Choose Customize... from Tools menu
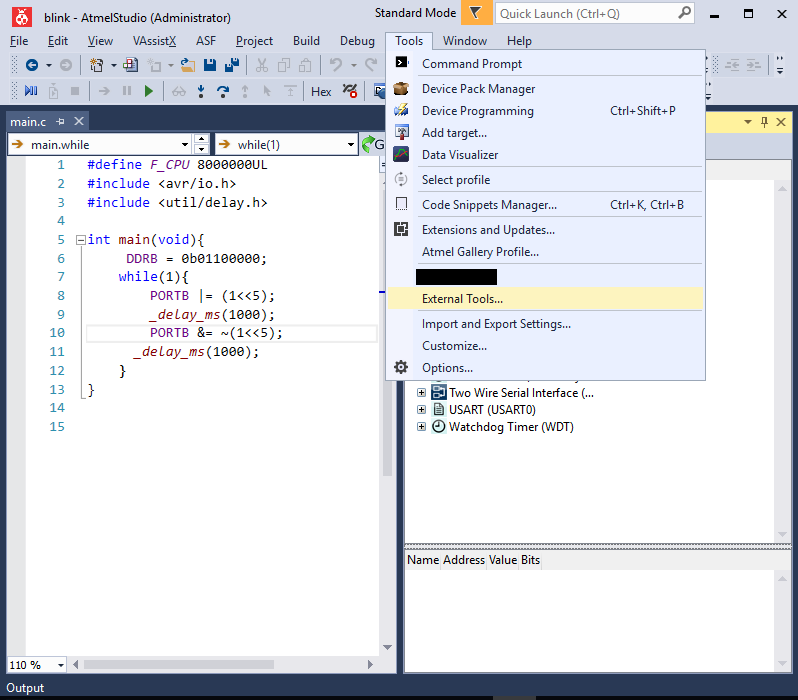The image size is (798, 700). (545, 346)
